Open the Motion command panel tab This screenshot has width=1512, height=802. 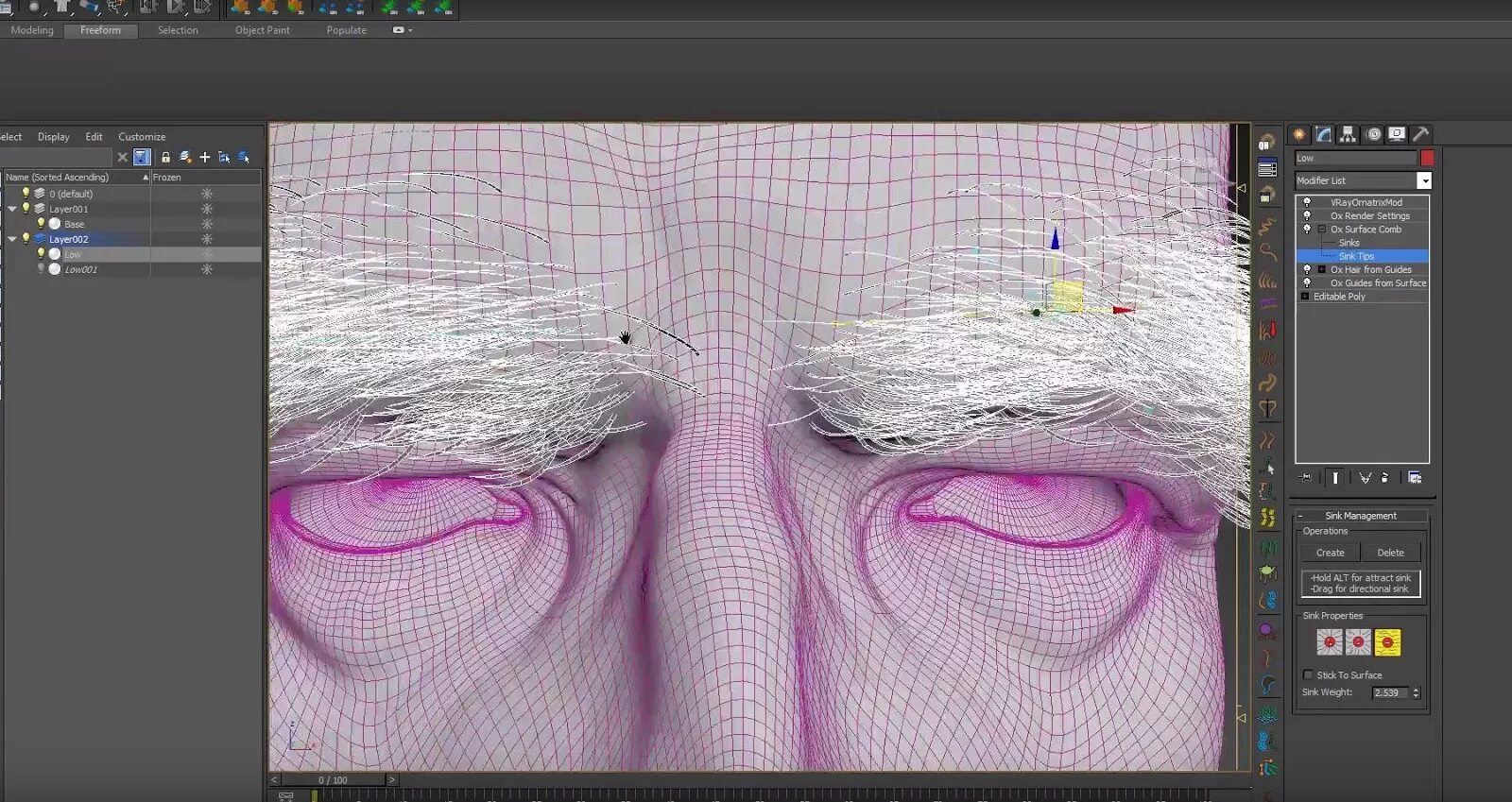click(1373, 134)
